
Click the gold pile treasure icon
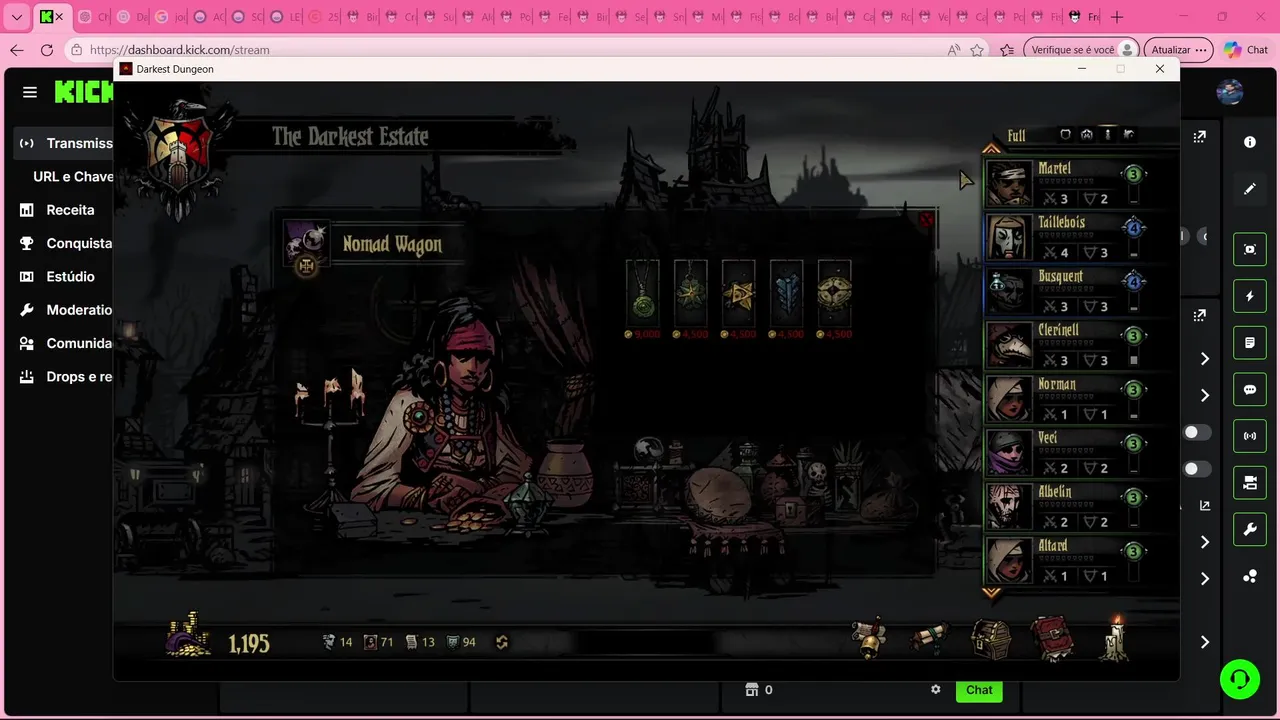tap(188, 636)
